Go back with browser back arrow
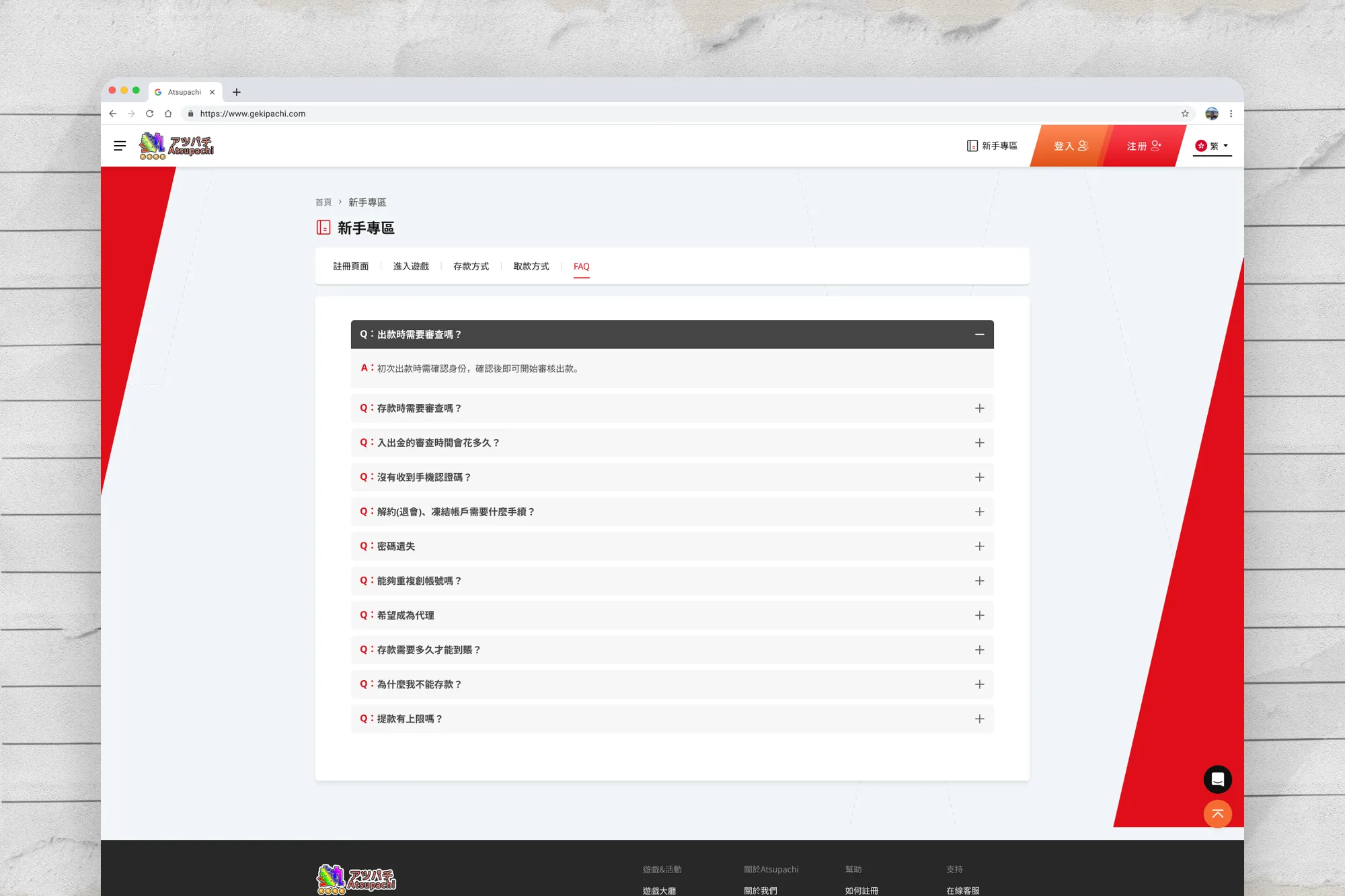Screen dimensions: 1345x896 coord(112,114)
